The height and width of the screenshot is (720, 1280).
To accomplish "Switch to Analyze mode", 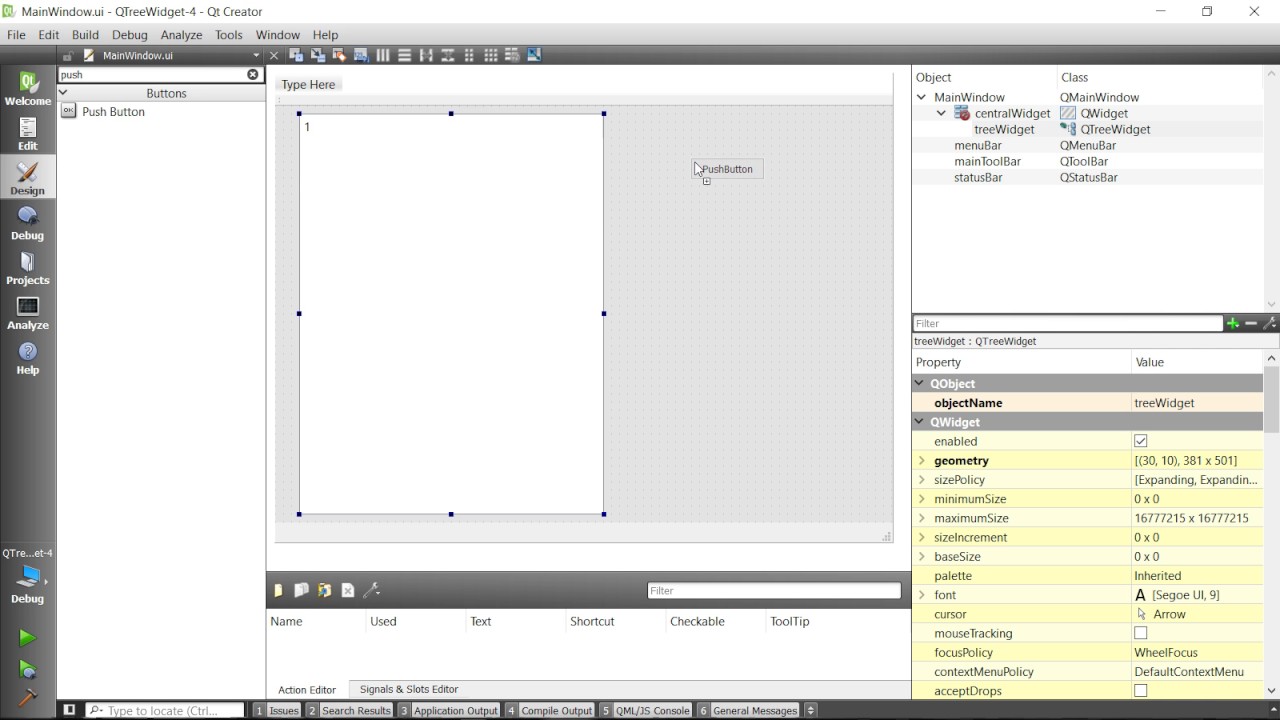I will point(28,313).
